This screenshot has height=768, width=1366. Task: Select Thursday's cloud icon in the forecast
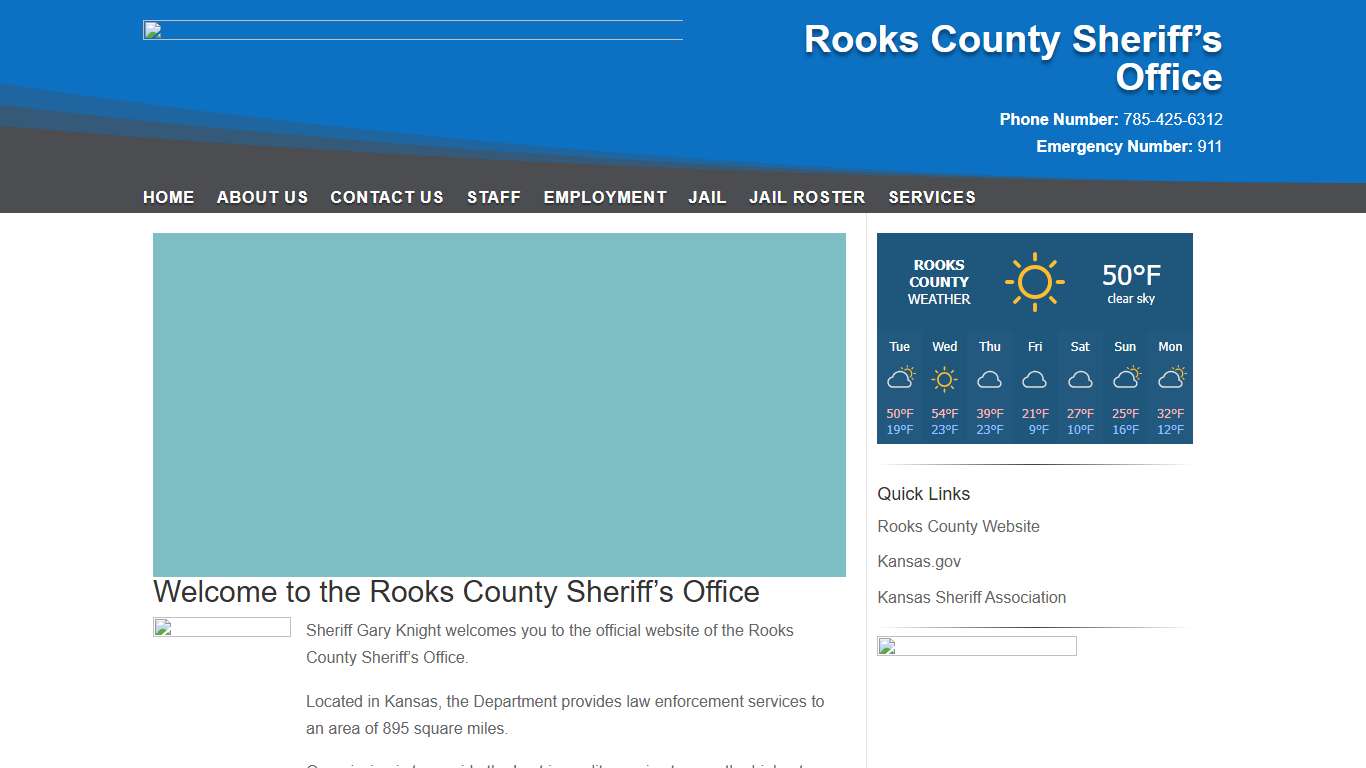[x=989, y=380]
